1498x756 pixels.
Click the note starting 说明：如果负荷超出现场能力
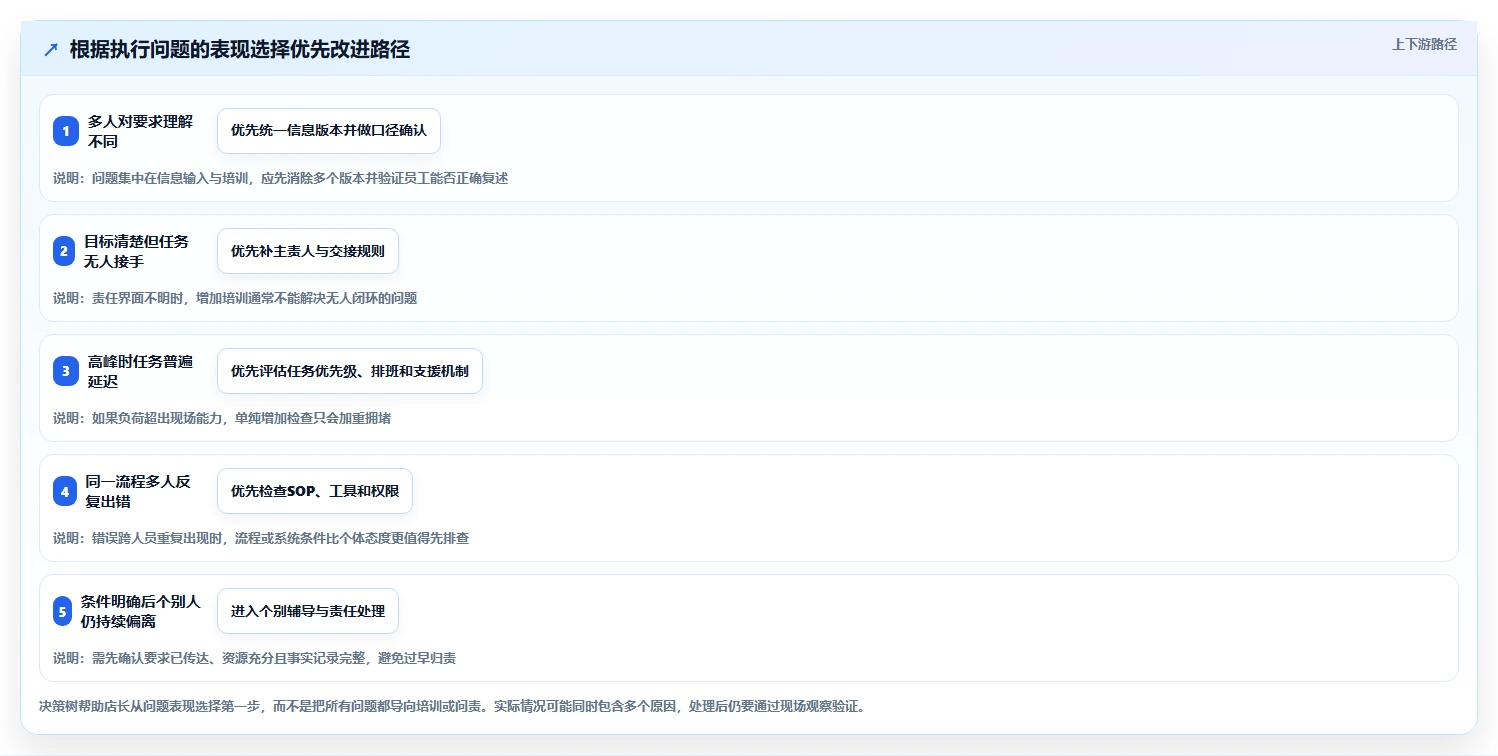click(222, 418)
